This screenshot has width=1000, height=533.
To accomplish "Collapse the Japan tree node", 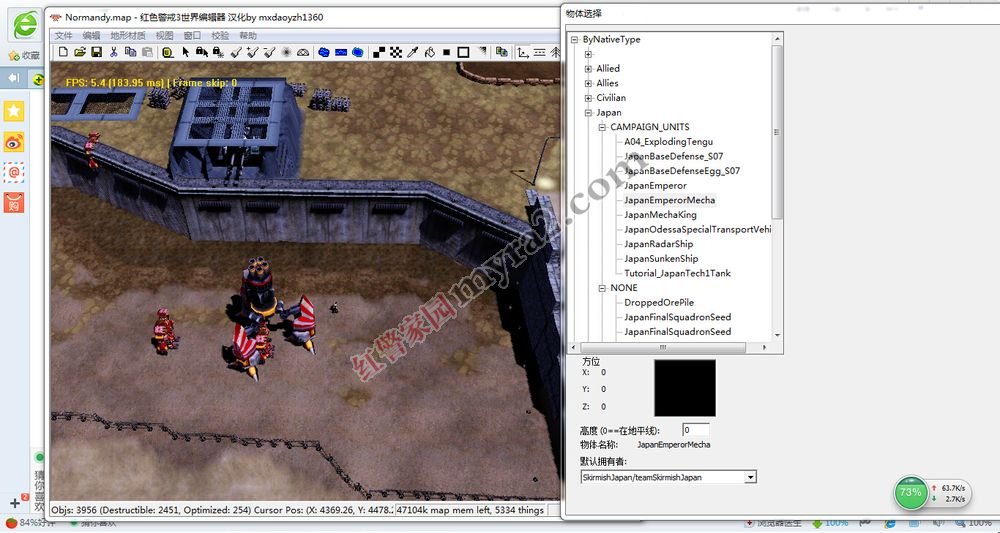I will pos(588,113).
